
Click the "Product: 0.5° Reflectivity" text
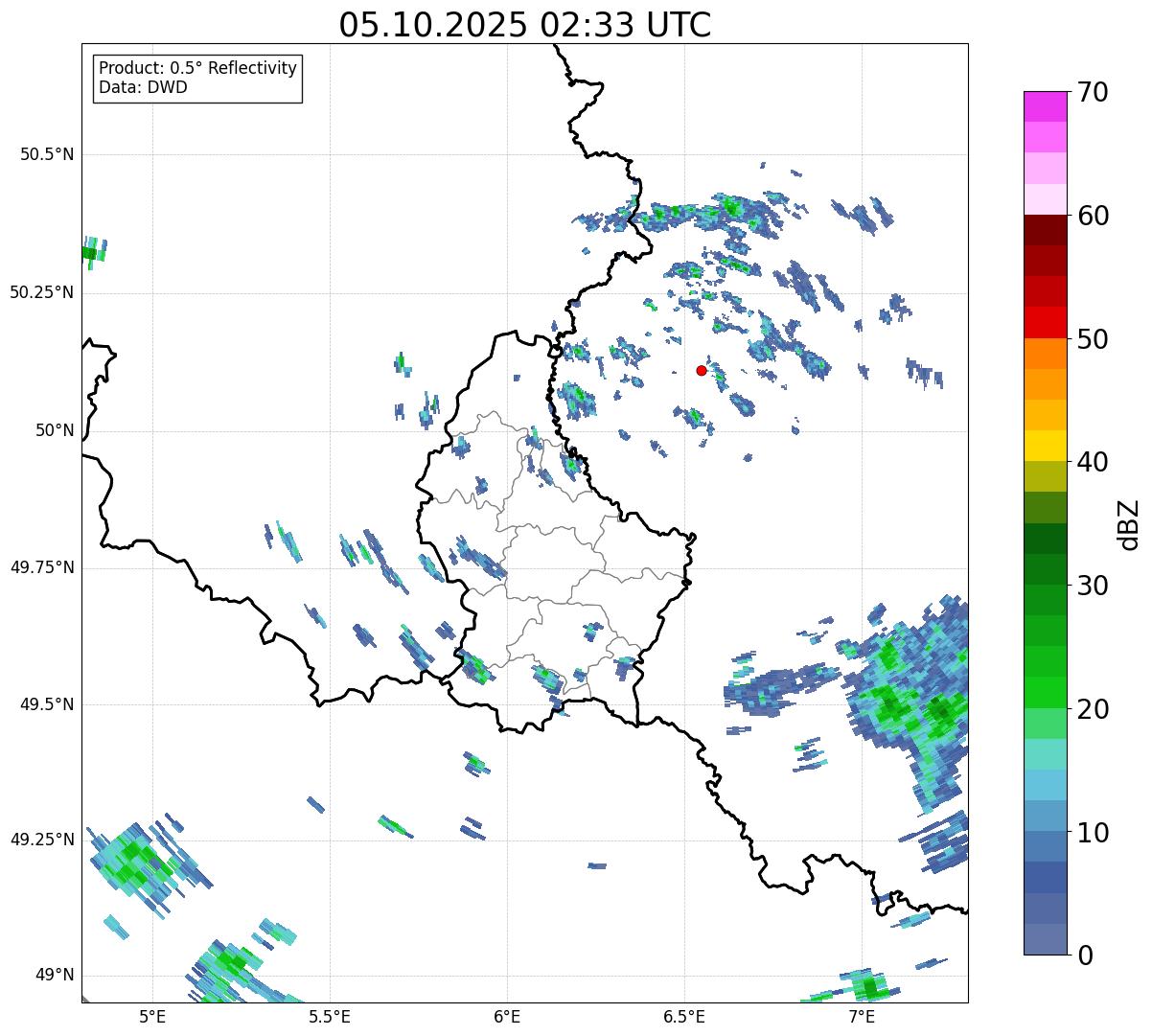(x=198, y=69)
